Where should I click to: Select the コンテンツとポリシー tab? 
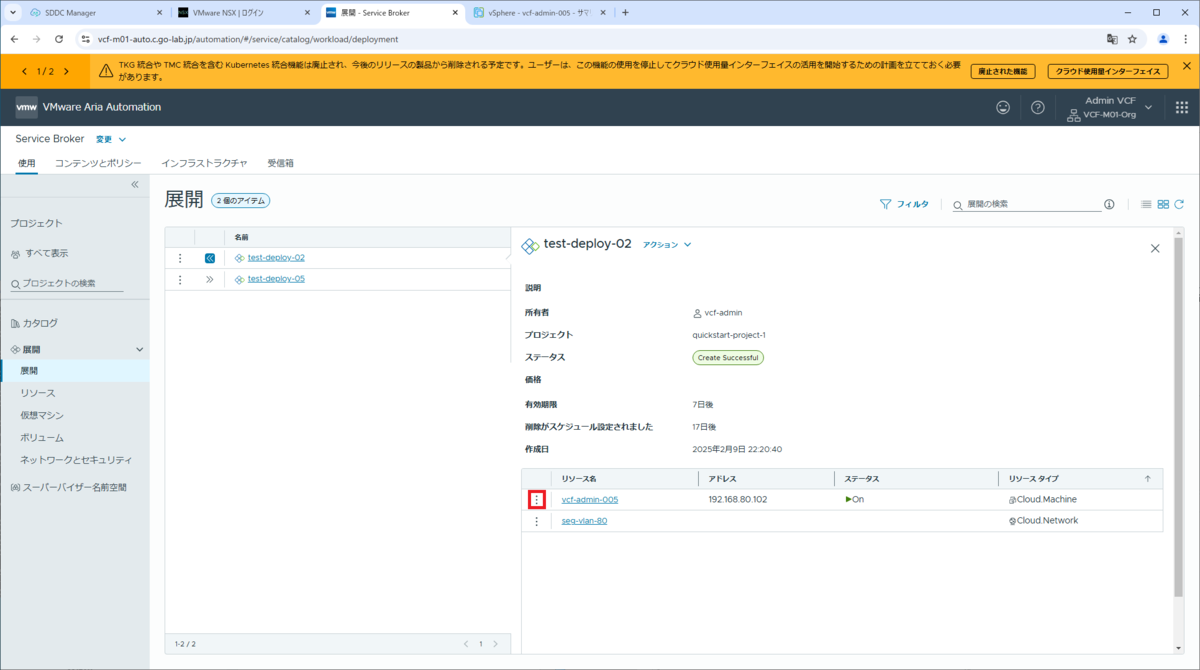pos(98,163)
